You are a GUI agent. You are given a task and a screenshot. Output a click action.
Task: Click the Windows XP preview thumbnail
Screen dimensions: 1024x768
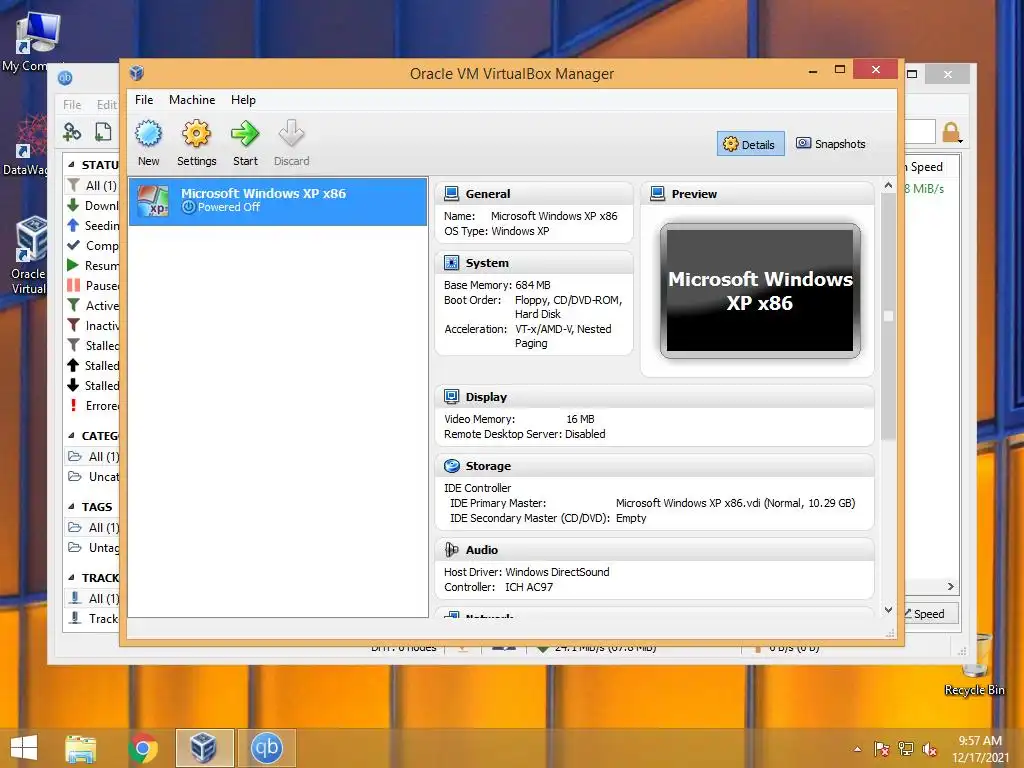[x=760, y=291]
